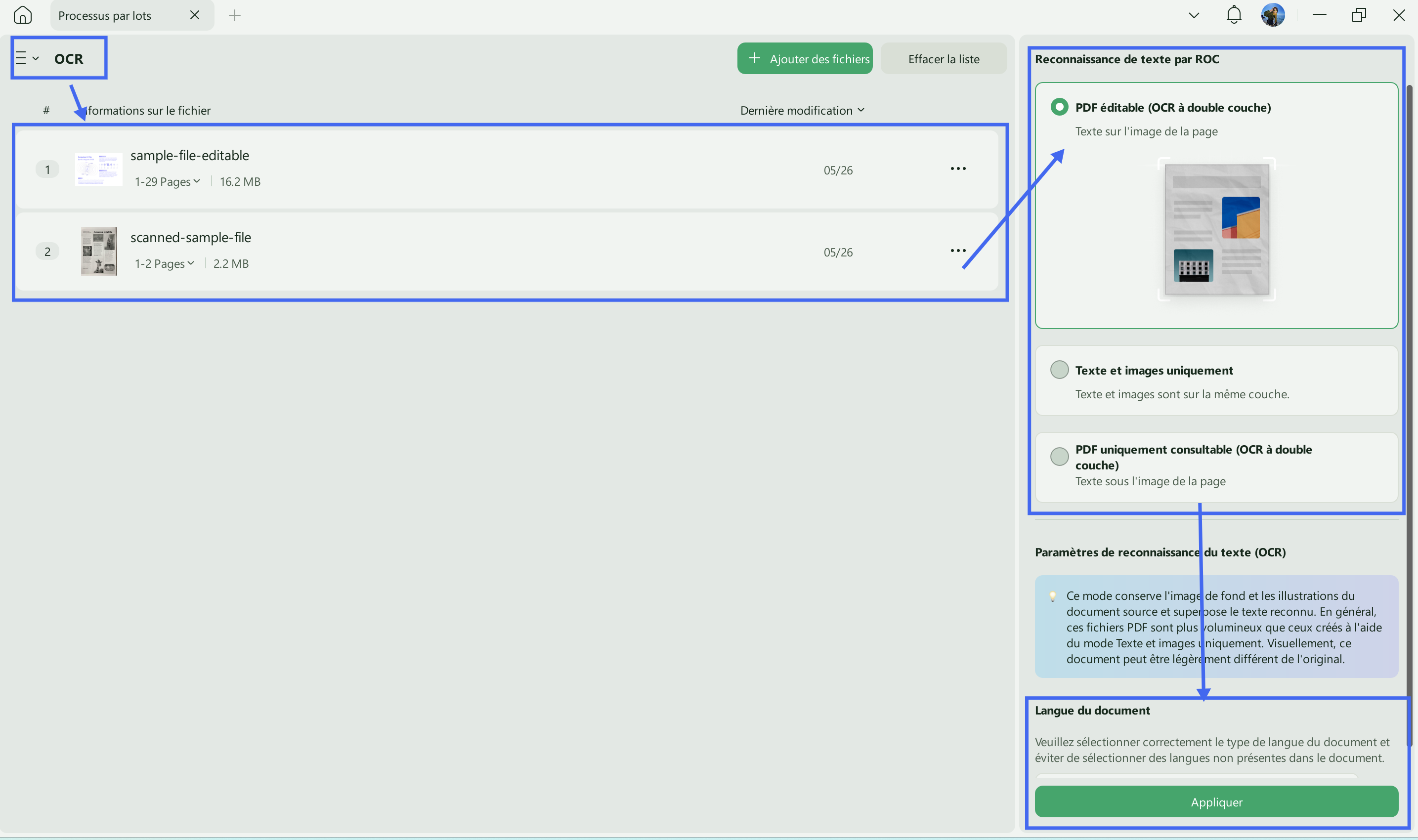1418x840 pixels.
Task: Click Texte sous l'image de la page
Action: click(x=1150, y=481)
